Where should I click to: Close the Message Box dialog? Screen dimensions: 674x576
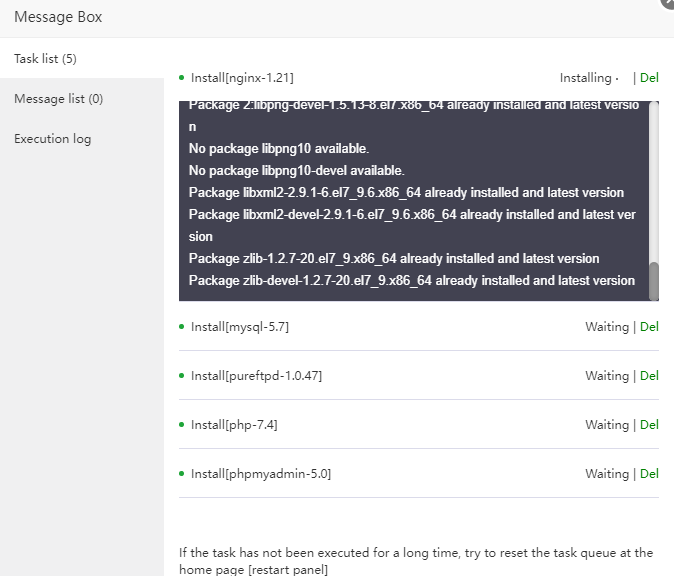point(668,2)
